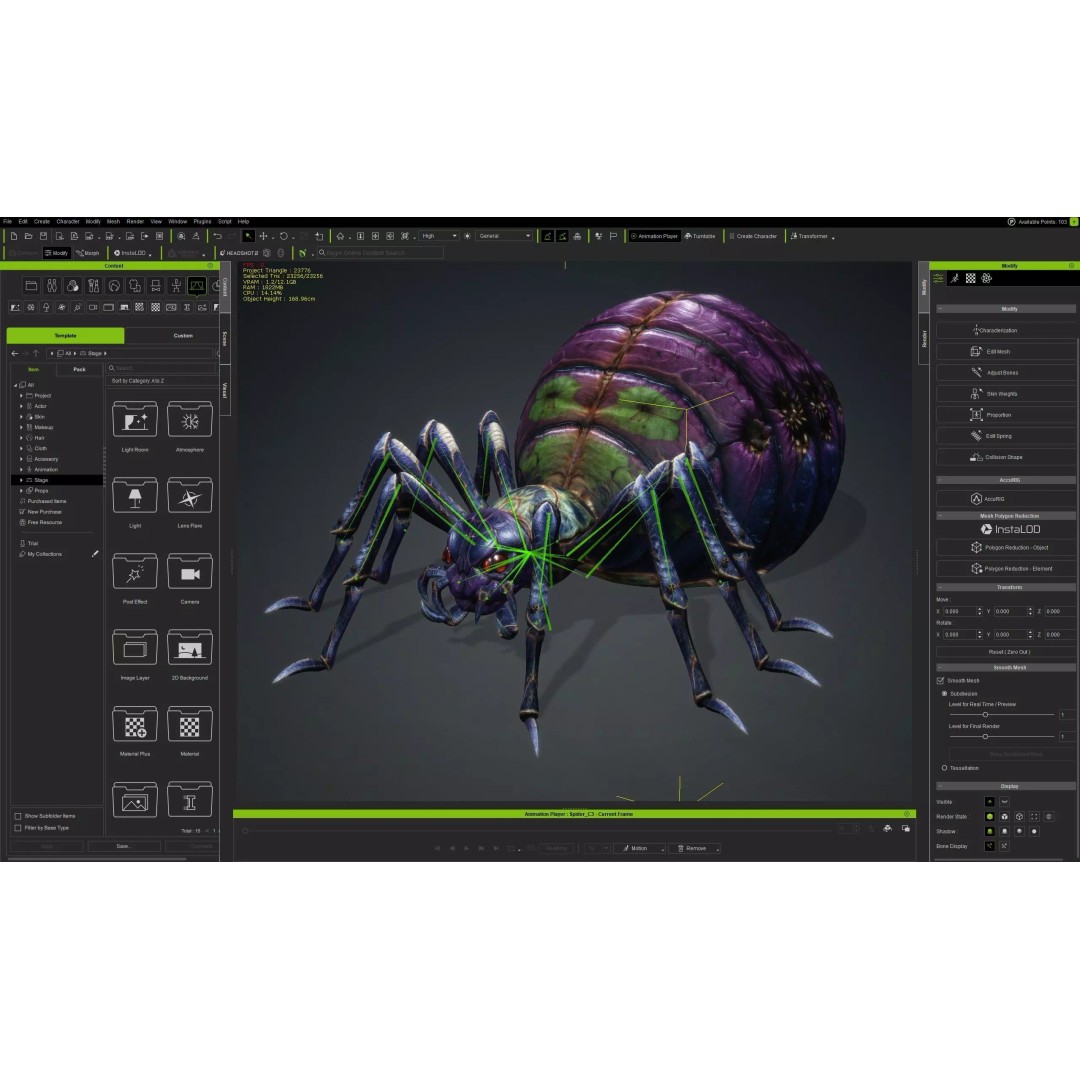This screenshot has width=1080, height=1080.
Task: Switch to the Custom tab
Action: coord(183,335)
